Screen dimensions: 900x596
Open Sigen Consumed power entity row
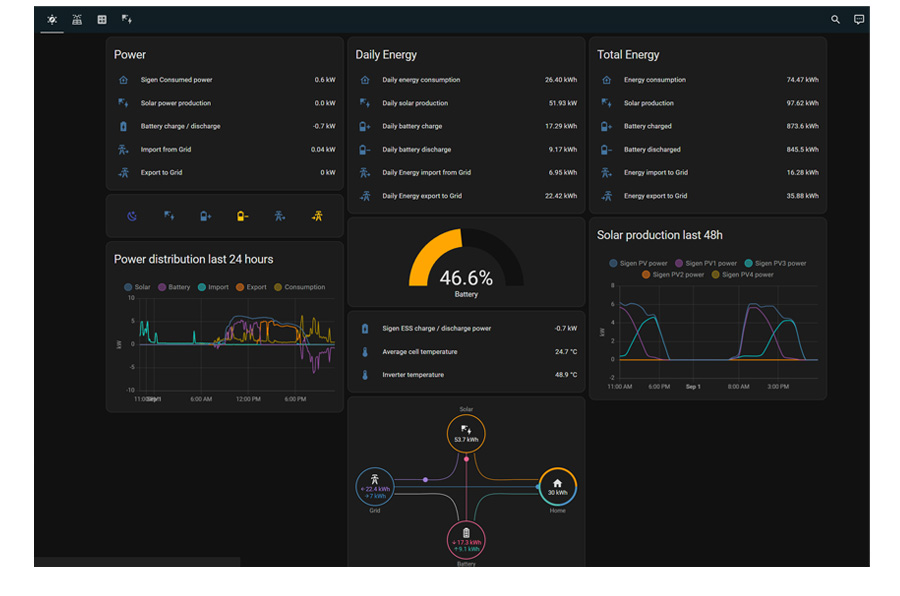pyautogui.click(x=225, y=80)
